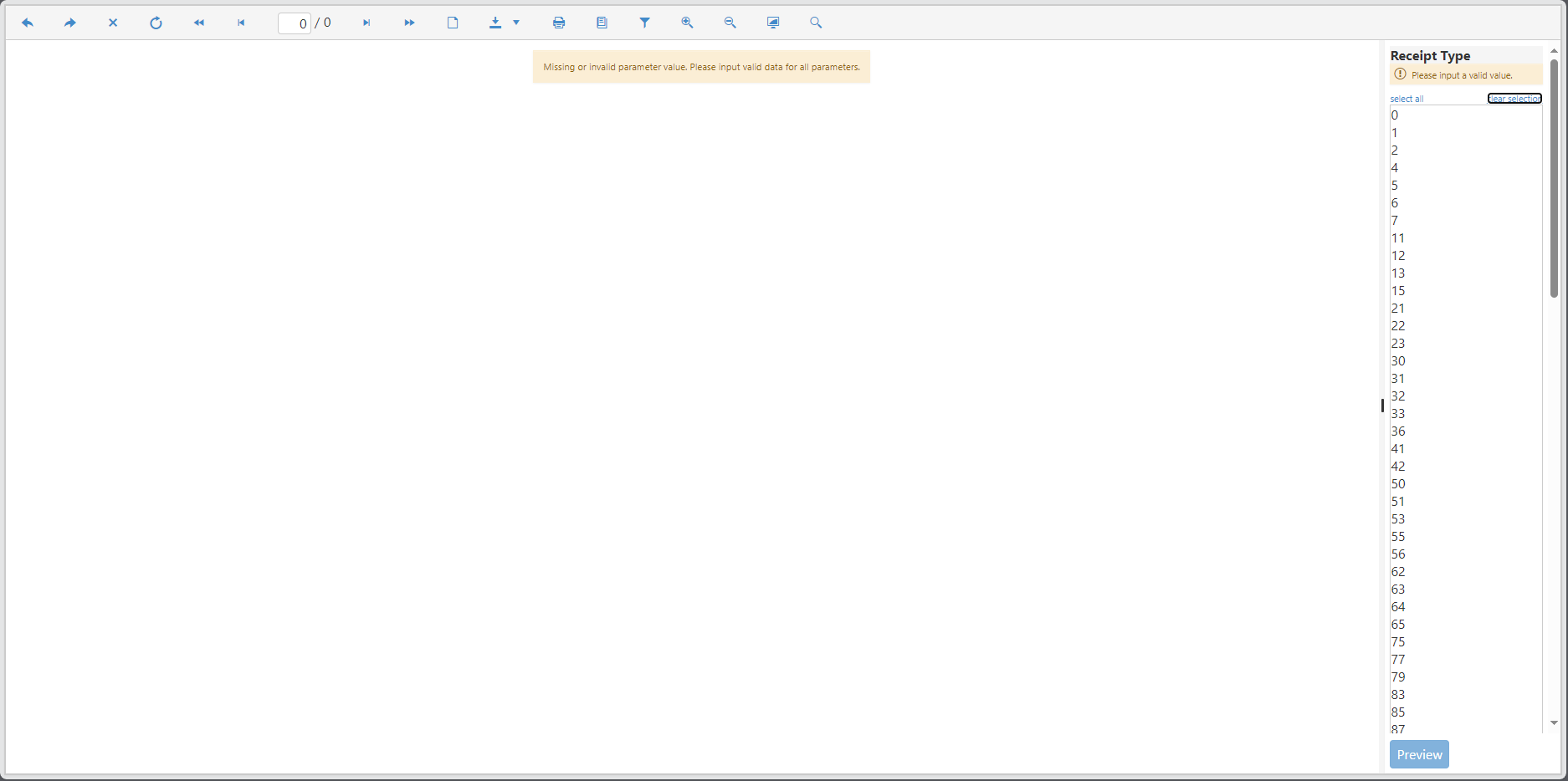Refresh the report

(156, 23)
